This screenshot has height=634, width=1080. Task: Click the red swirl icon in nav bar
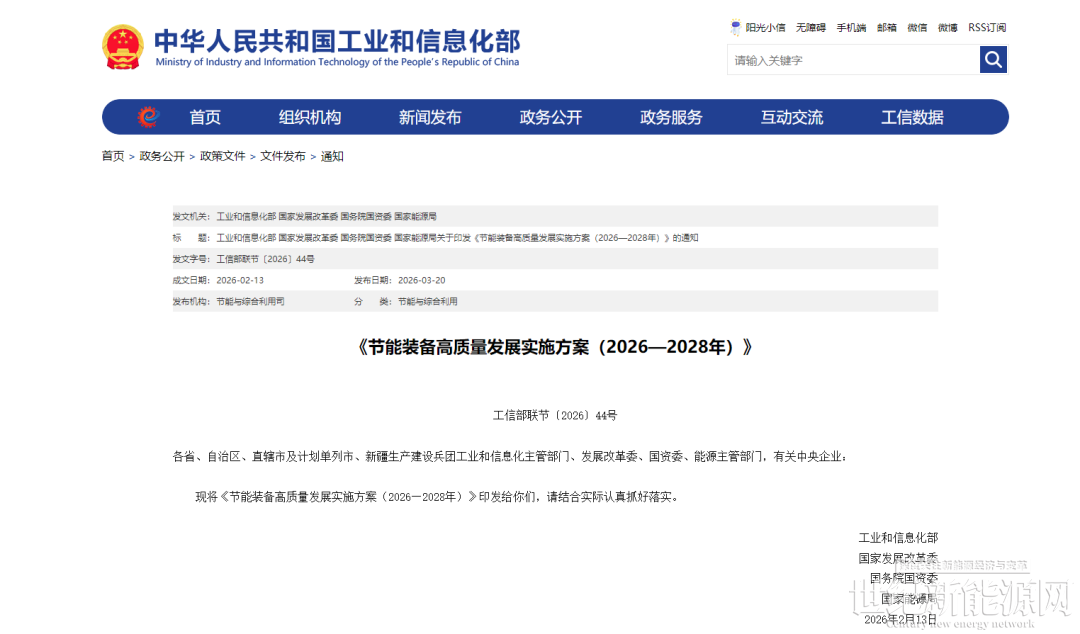tap(148, 117)
